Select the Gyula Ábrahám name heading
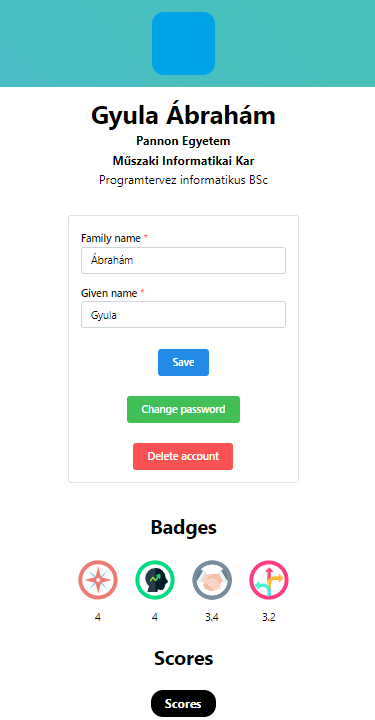 click(x=183, y=115)
